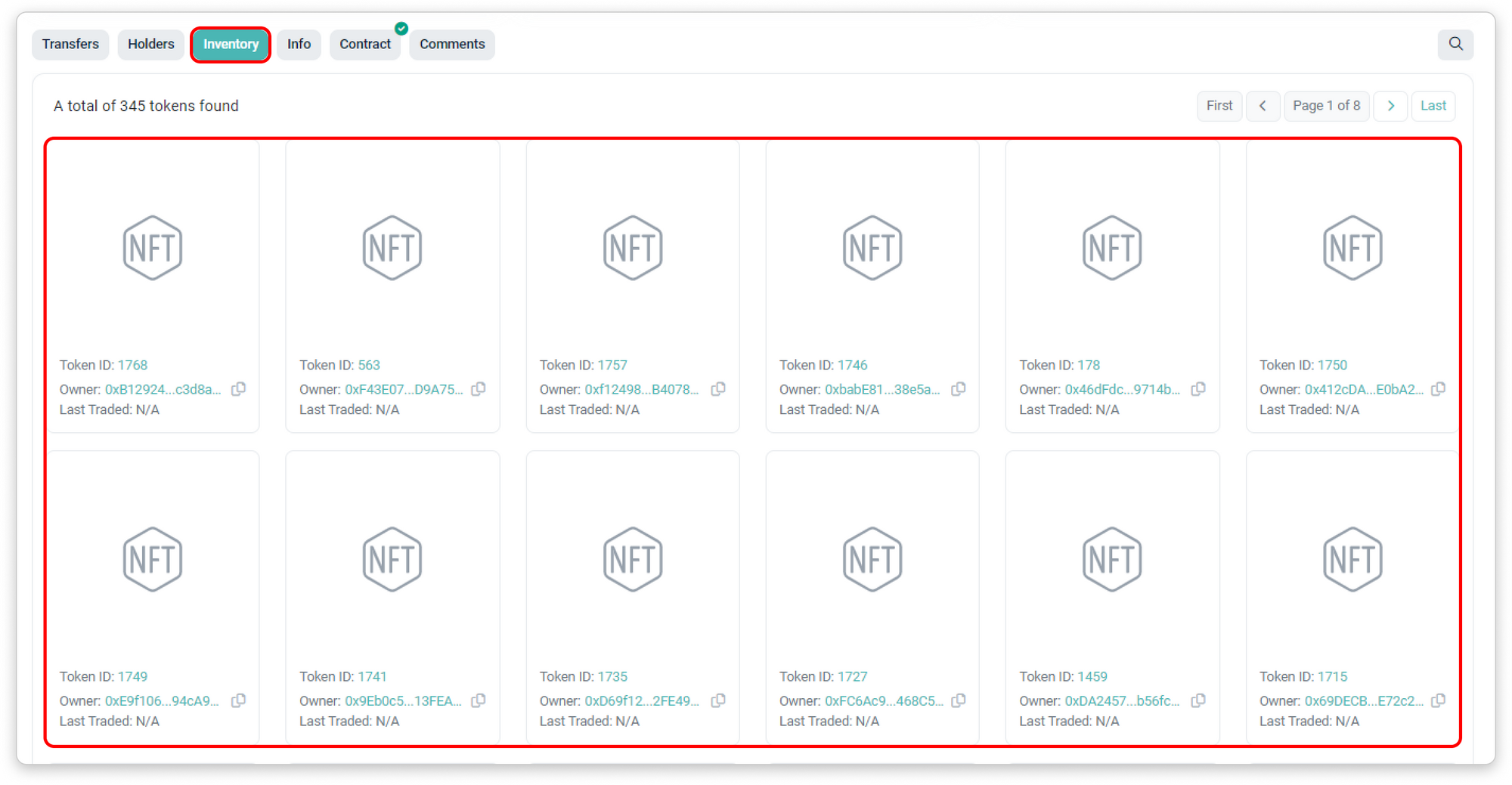Show the Comments tab
The image size is (1512, 785).
tap(452, 44)
